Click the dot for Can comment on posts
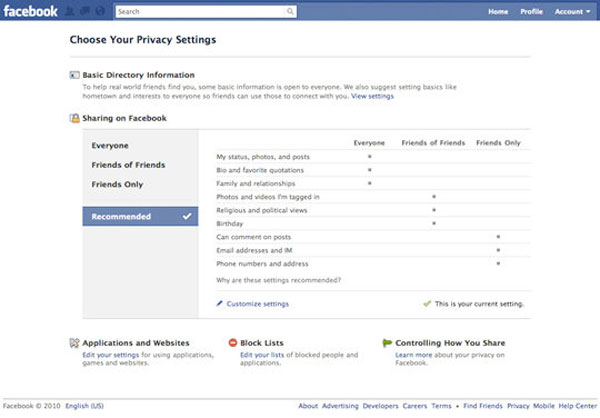 (498, 237)
